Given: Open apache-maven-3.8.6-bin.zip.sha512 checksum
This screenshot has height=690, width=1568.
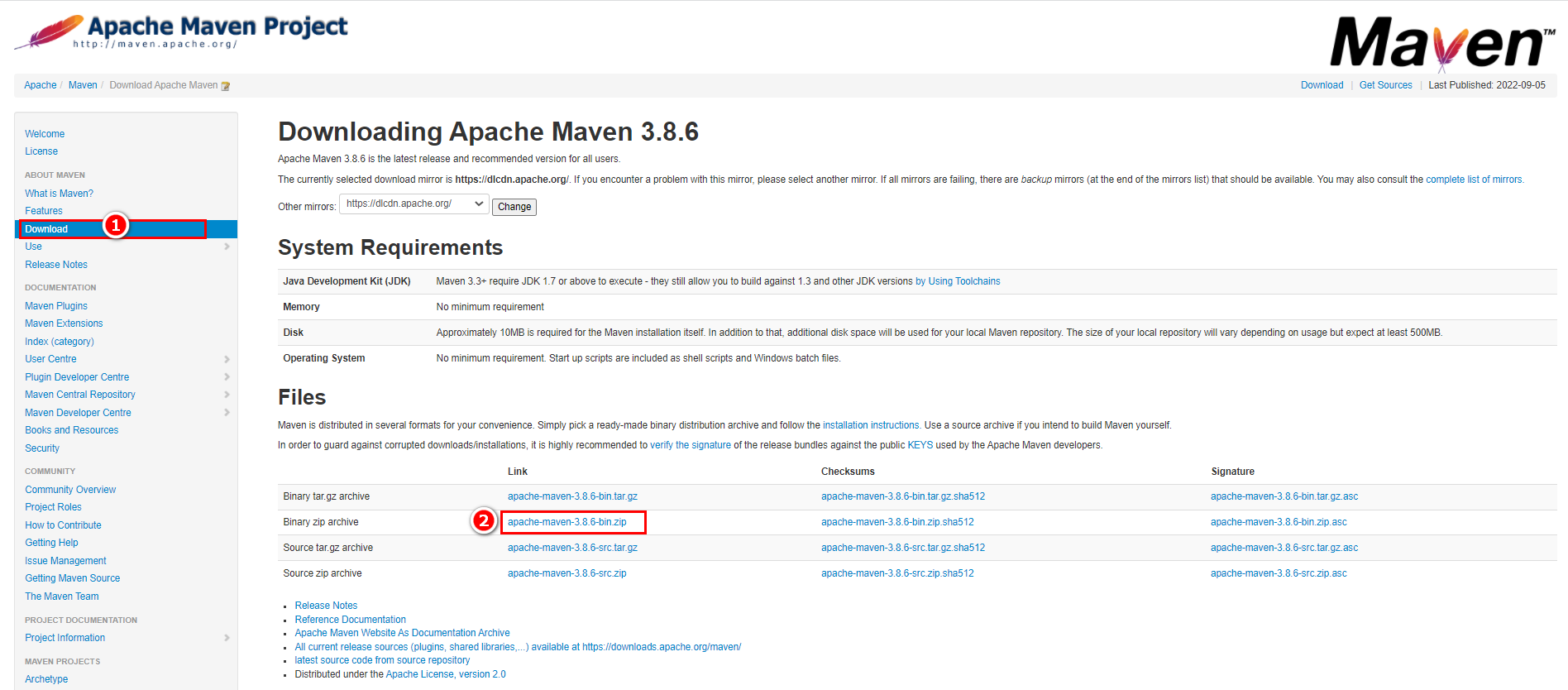Looking at the screenshot, I should coord(897,522).
